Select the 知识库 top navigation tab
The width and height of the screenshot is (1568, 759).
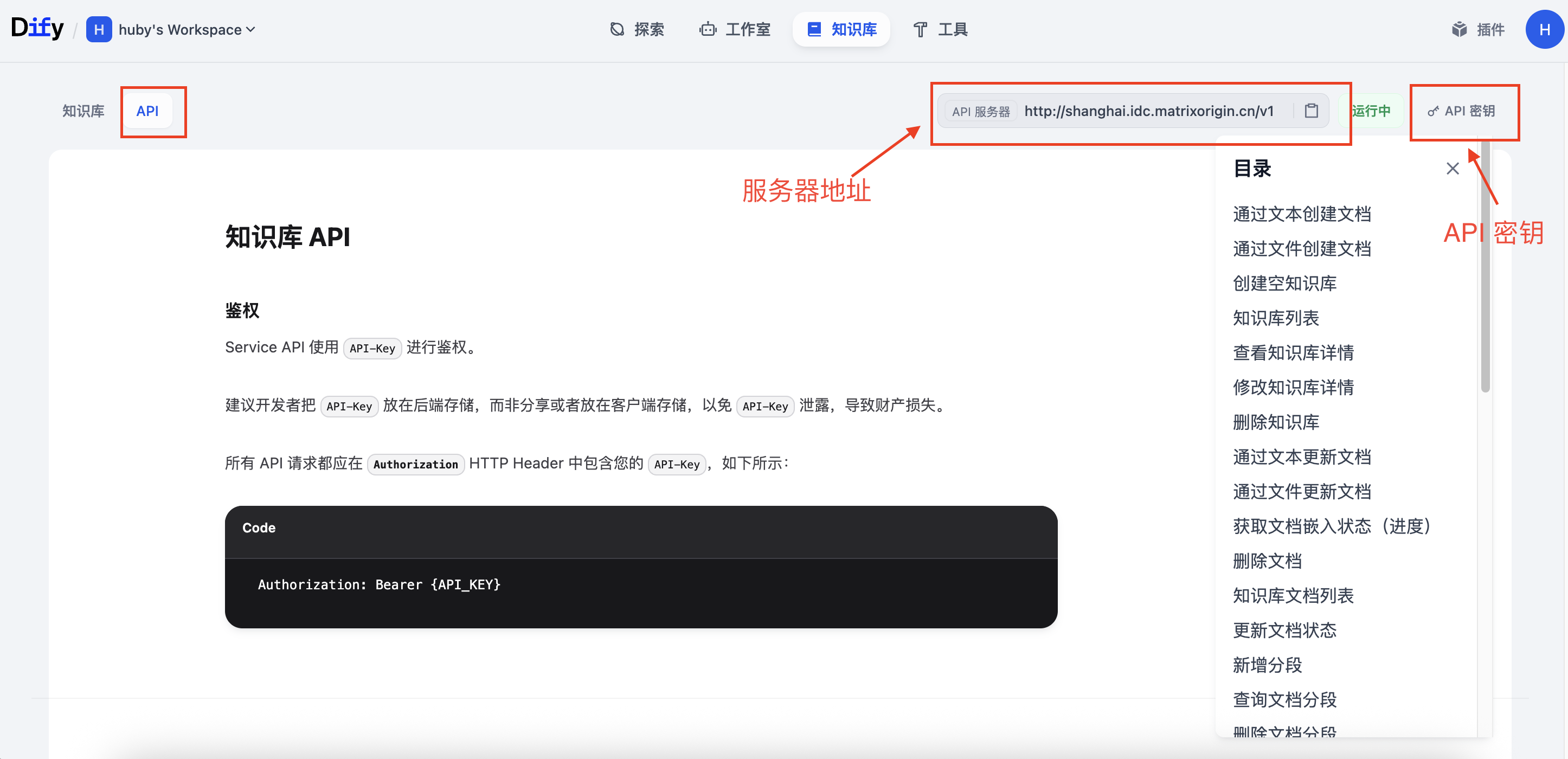pyautogui.click(x=841, y=29)
